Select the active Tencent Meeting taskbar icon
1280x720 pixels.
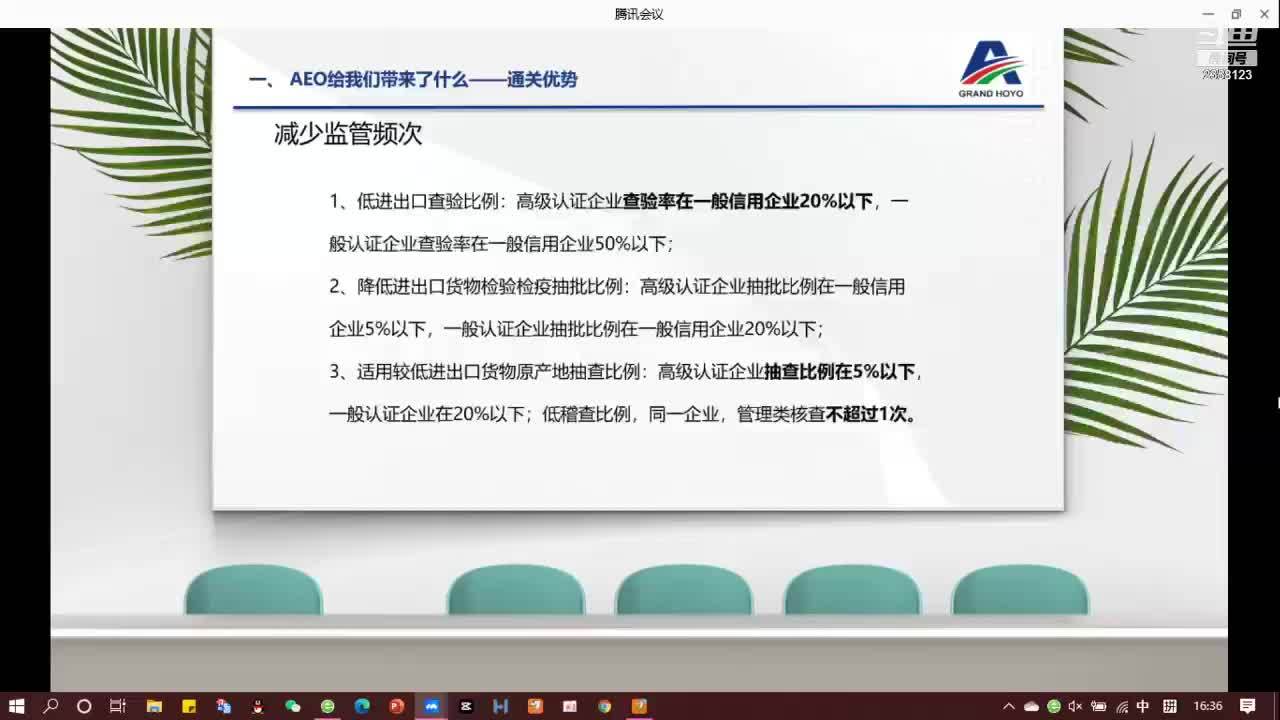coord(431,706)
